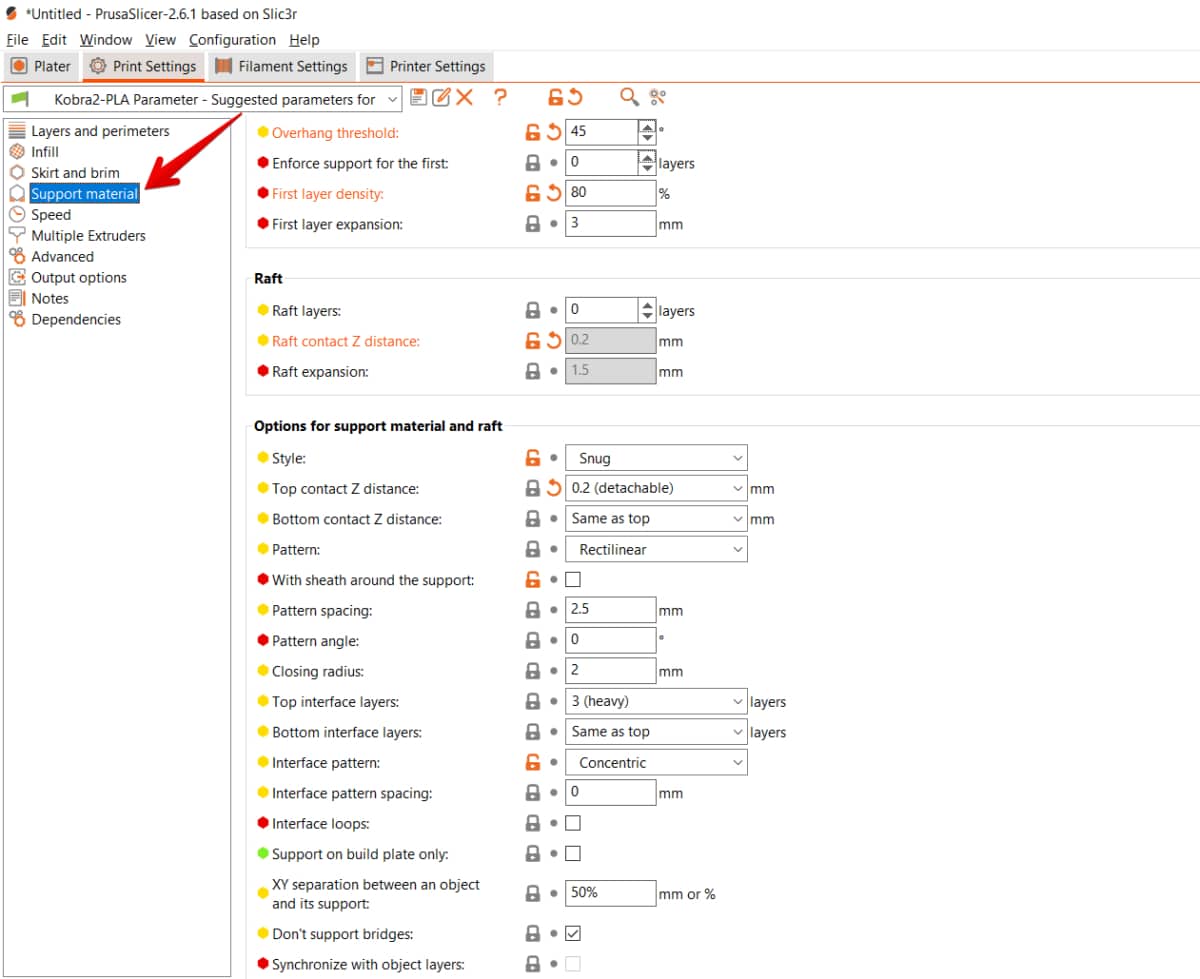
Task: Expand the Bottom interface layers dropdown
Action: tap(656, 732)
